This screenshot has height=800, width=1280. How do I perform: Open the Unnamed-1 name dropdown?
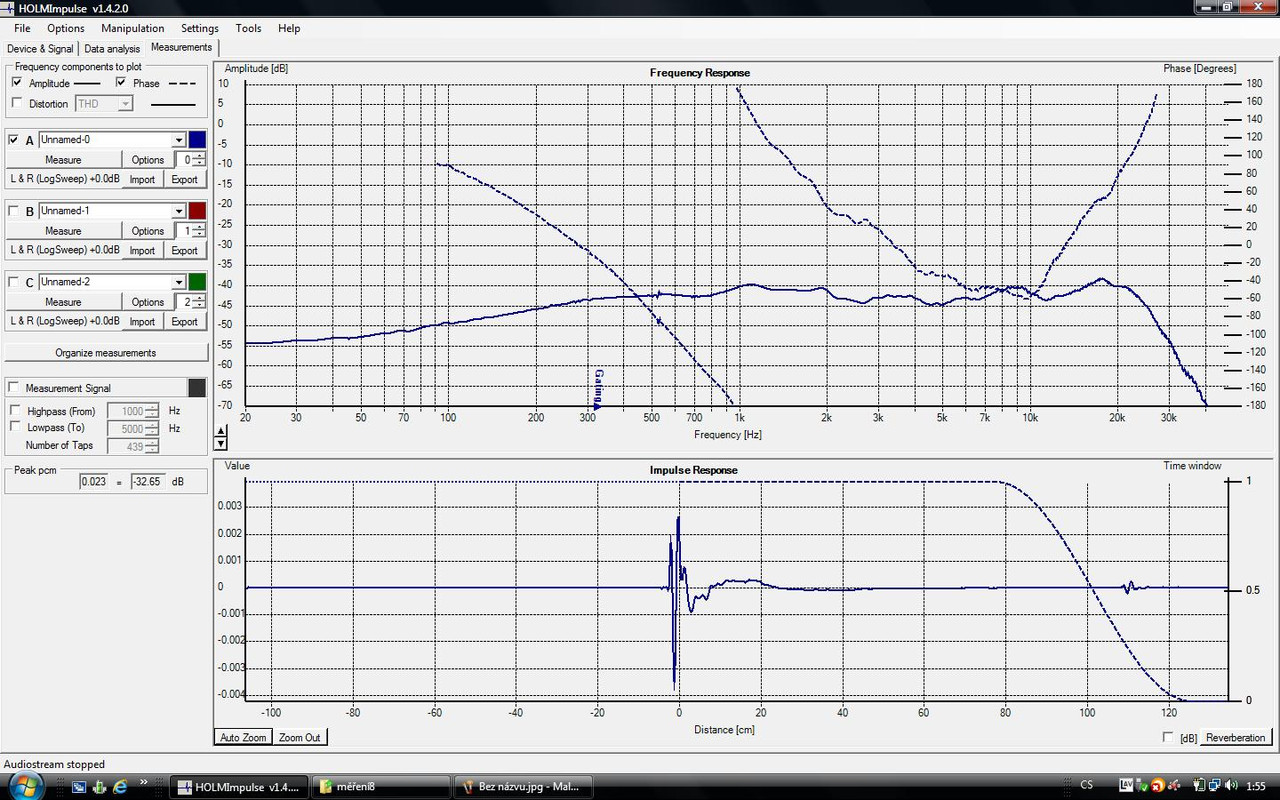[179, 211]
